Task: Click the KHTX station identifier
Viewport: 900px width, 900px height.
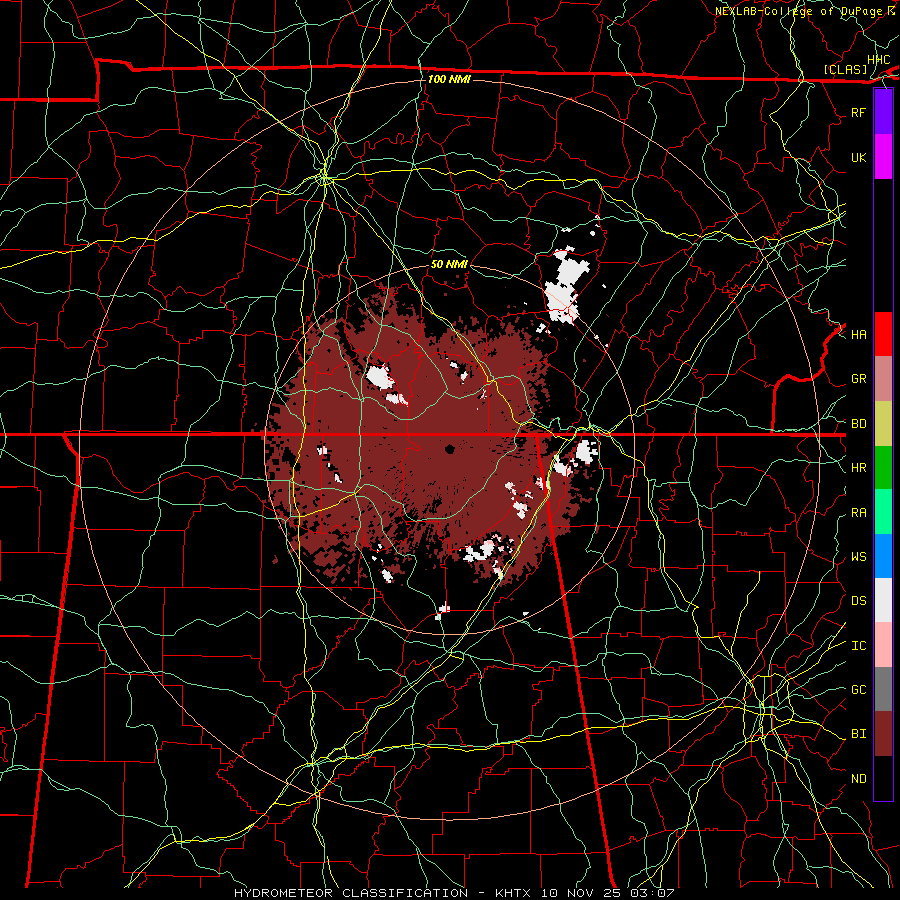Action: click(514, 893)
